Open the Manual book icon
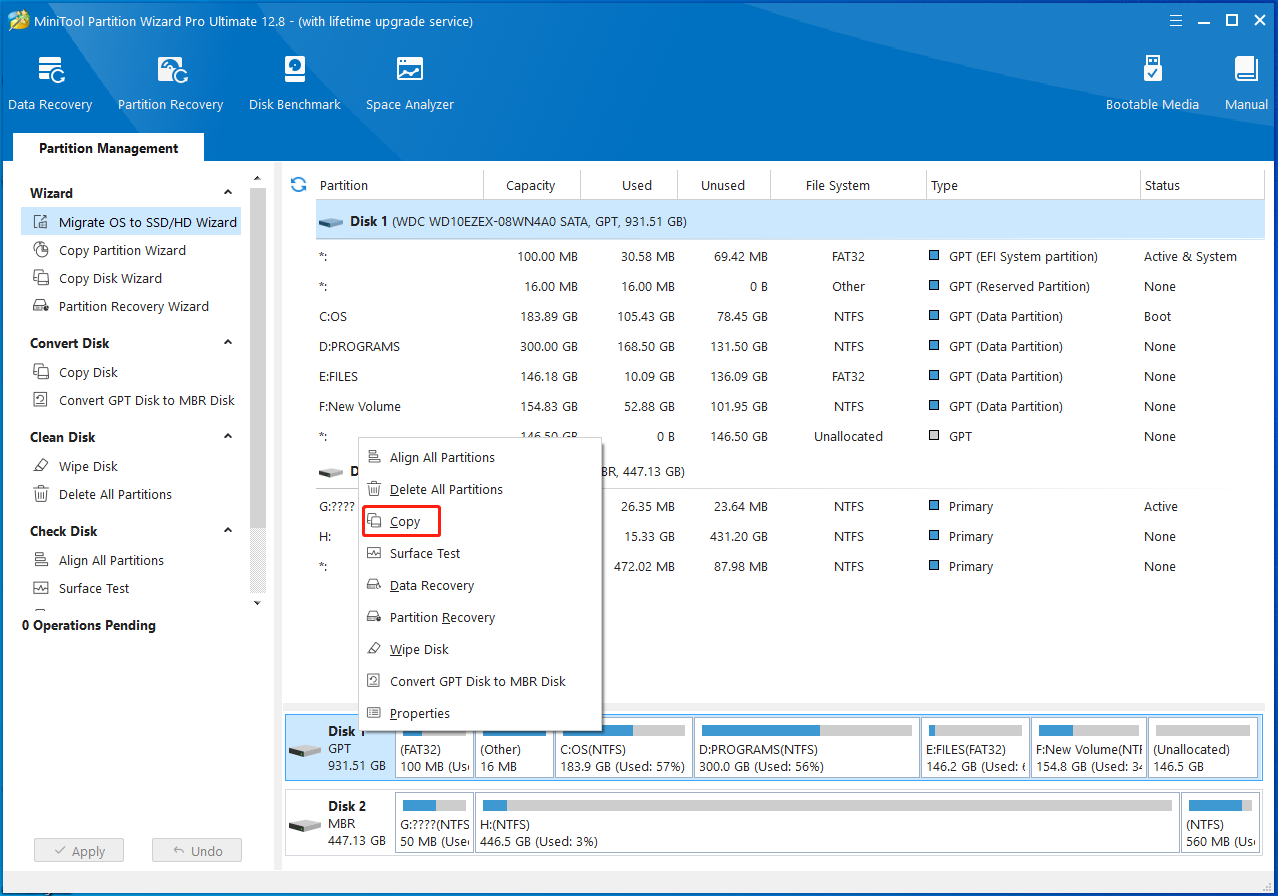This screenshot has height=896, width=1278. [1246, 70]
